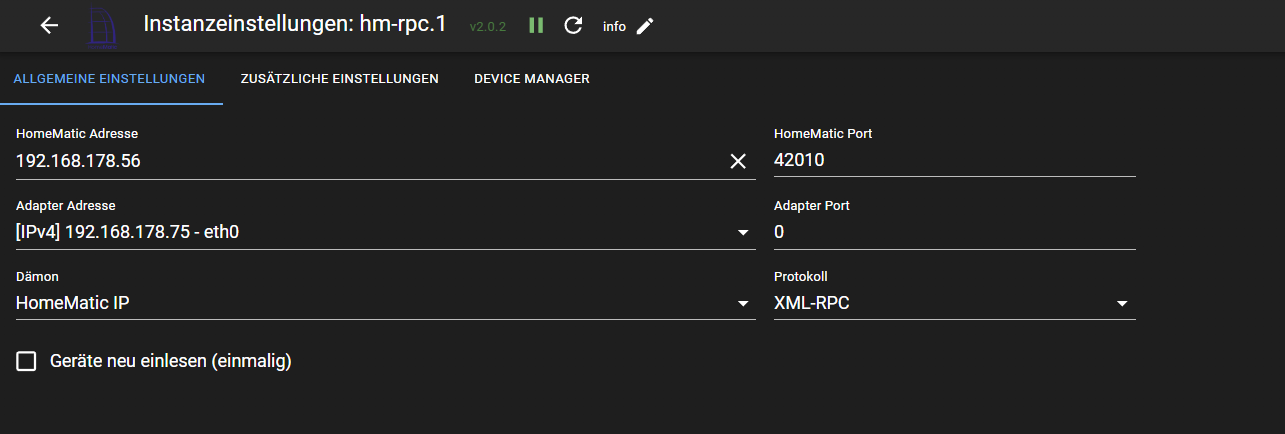This screenshot has width=1285, height=434.
Task: Open the Device Manager tab
Action: pyautogui.click(x=531, y=79)
